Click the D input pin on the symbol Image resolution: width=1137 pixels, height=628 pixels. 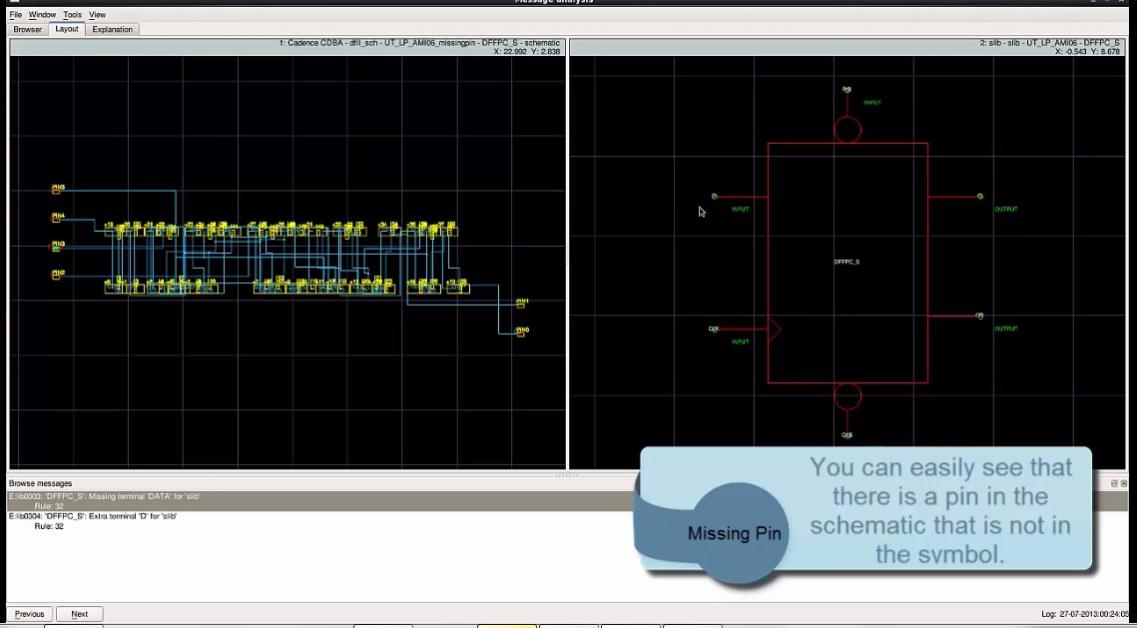coord(714,197)
